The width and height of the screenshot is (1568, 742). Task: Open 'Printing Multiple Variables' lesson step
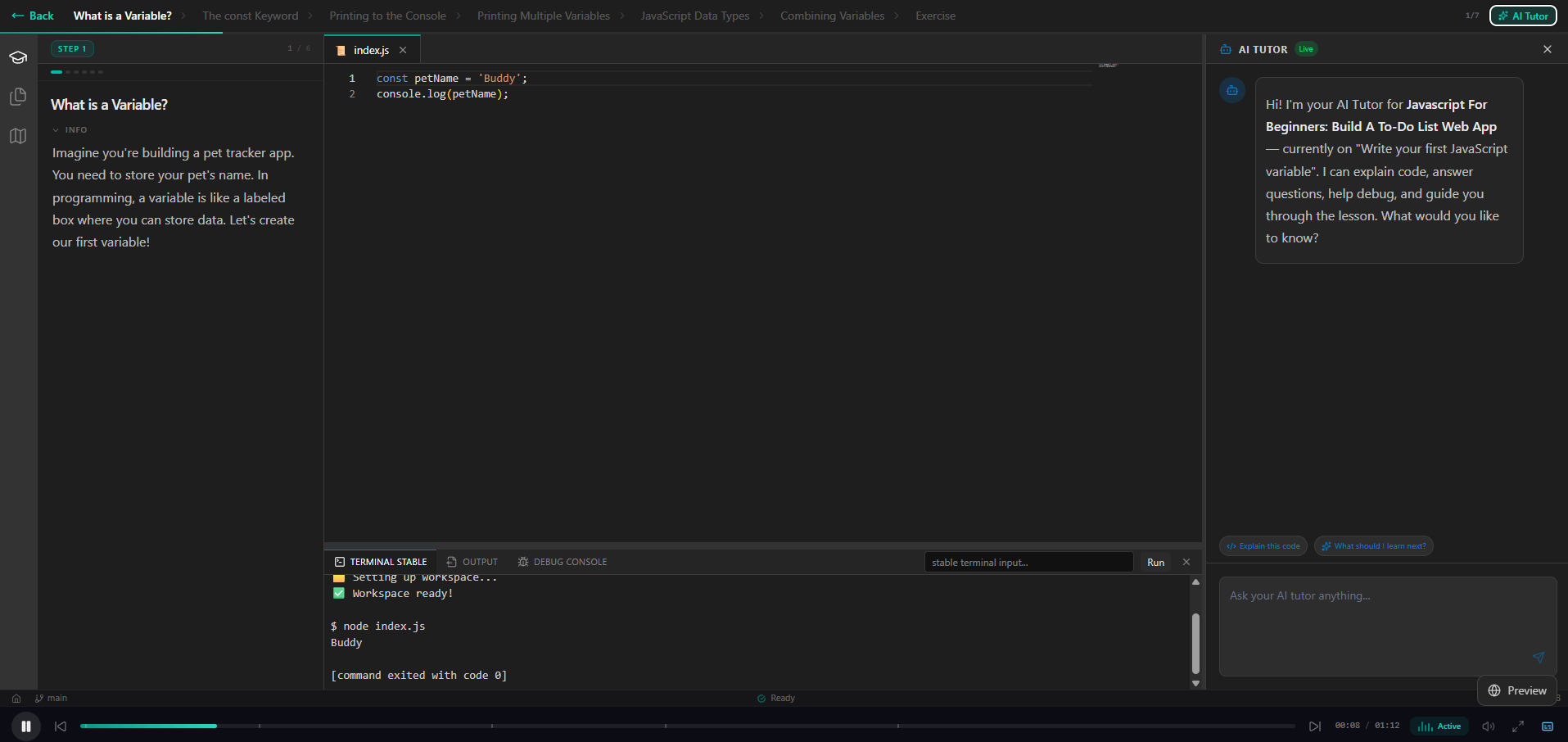544,16
